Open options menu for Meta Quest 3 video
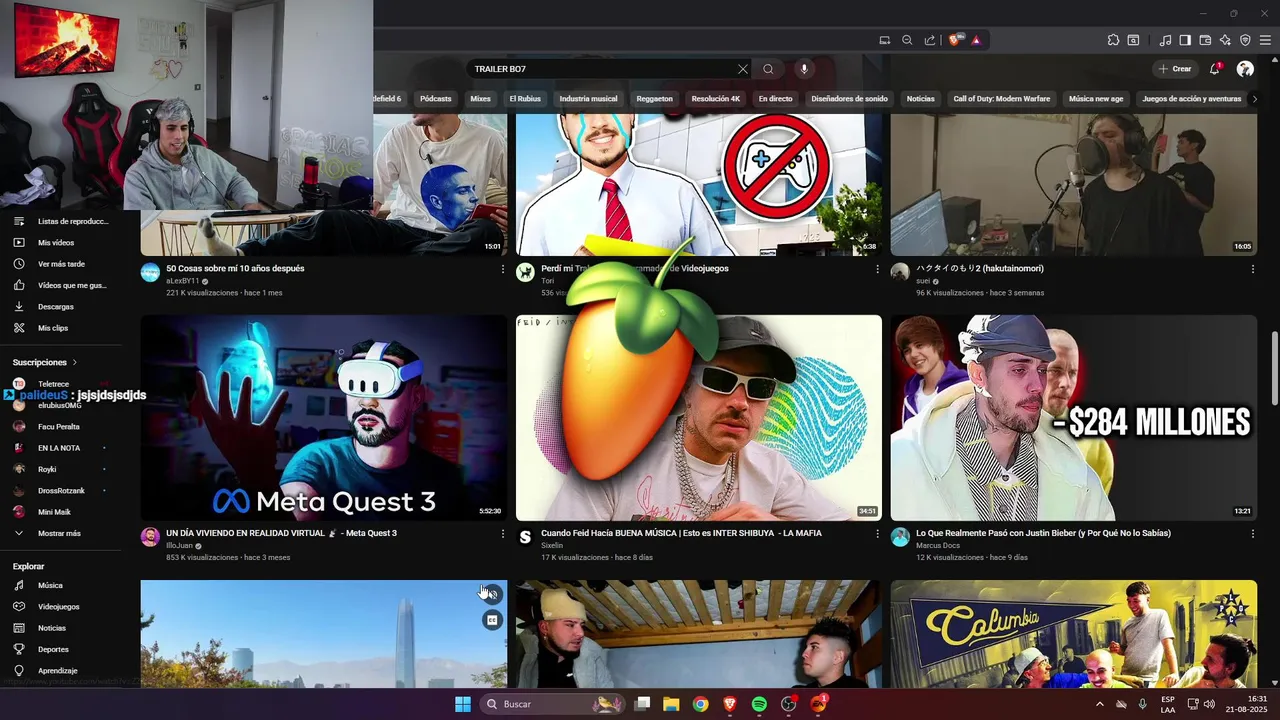The height and width of the screenshot is (720, 1280). [503, 534]
